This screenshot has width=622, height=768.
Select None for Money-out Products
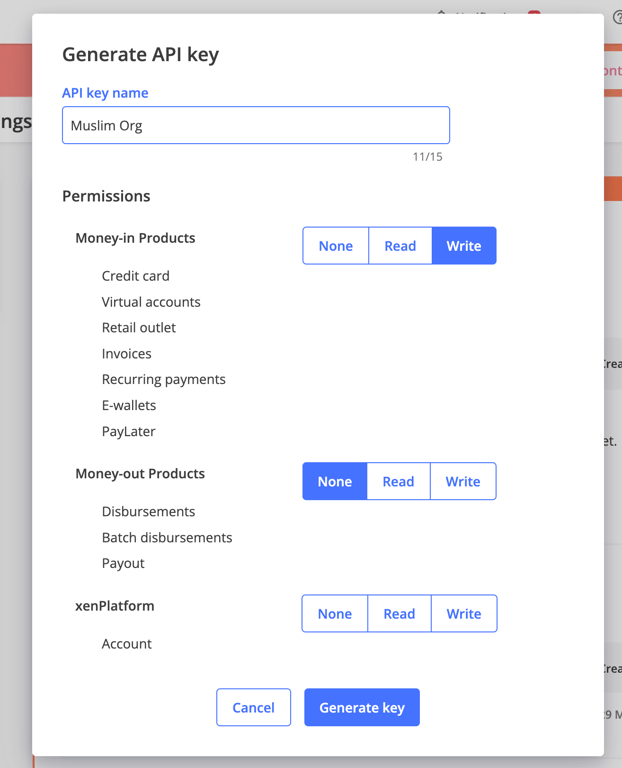click(335, 482)
